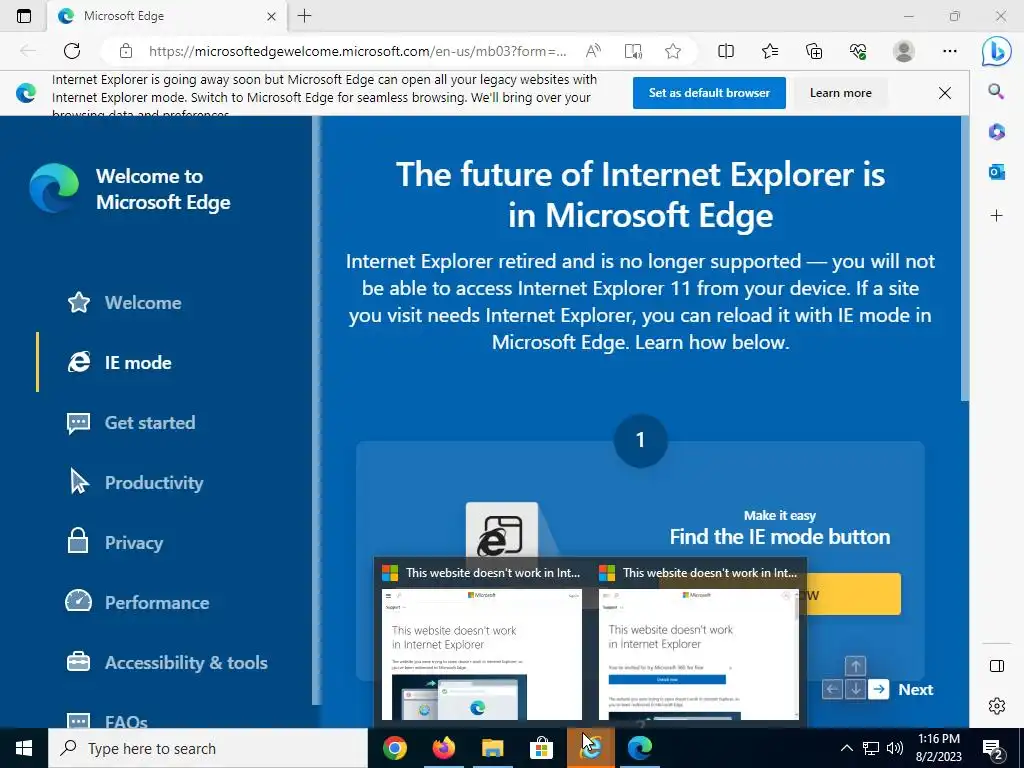This screenshot has height=768, width=1024.
Task: Launch Google Chrome from taskbar
Action: point(394,748)
